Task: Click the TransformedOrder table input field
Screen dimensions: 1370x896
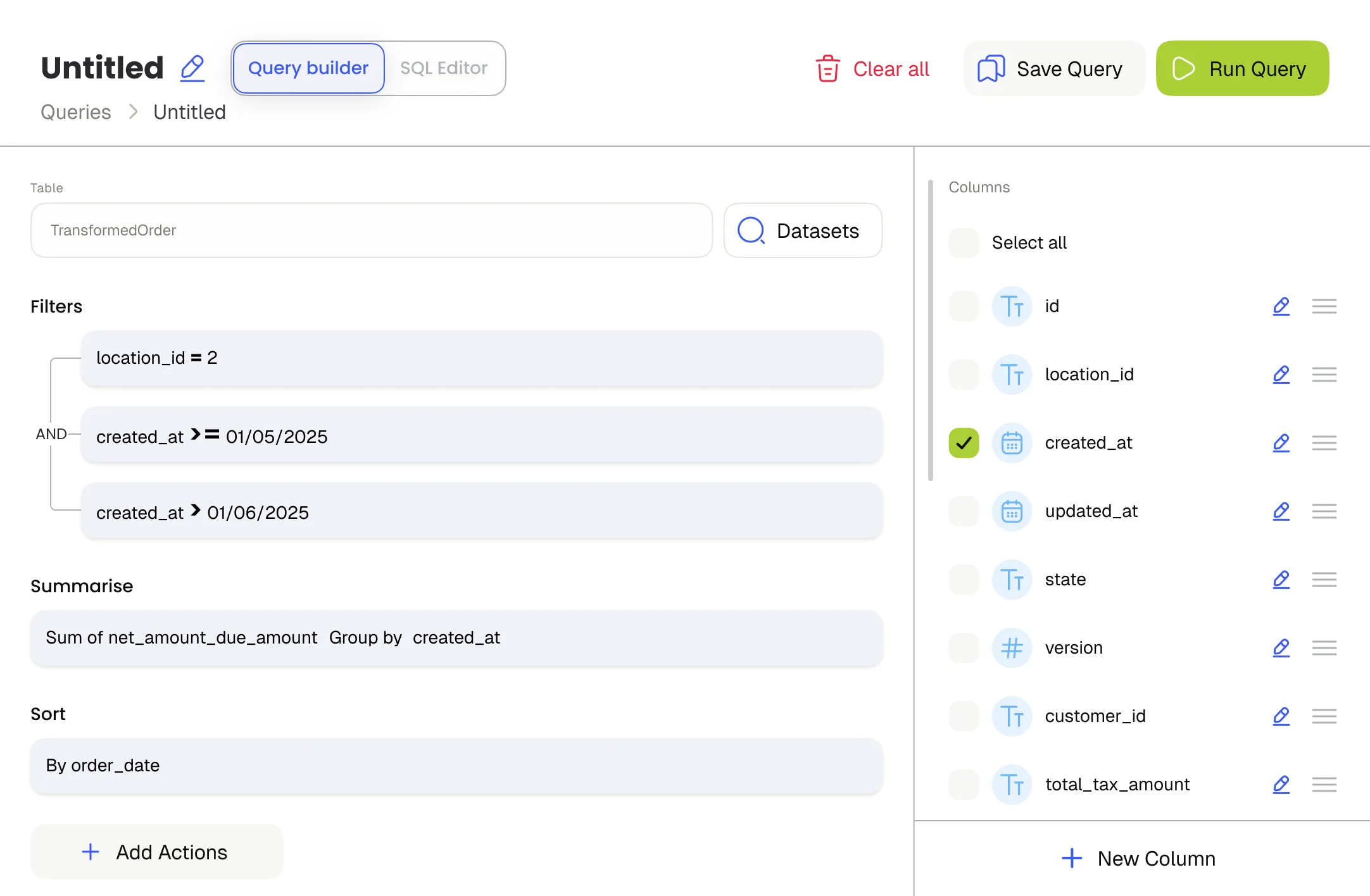Action: (x=371, y=230)
